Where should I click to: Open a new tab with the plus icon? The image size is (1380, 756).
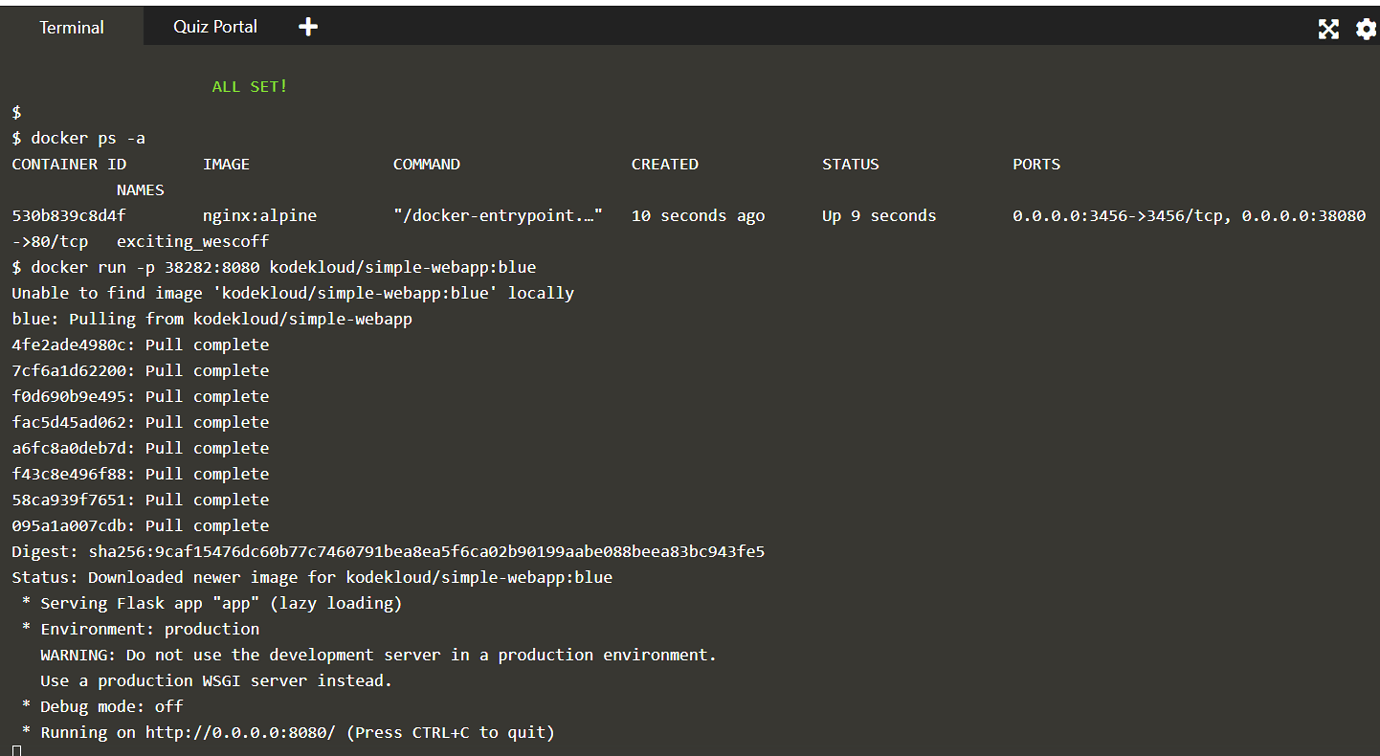coord(307,26)
